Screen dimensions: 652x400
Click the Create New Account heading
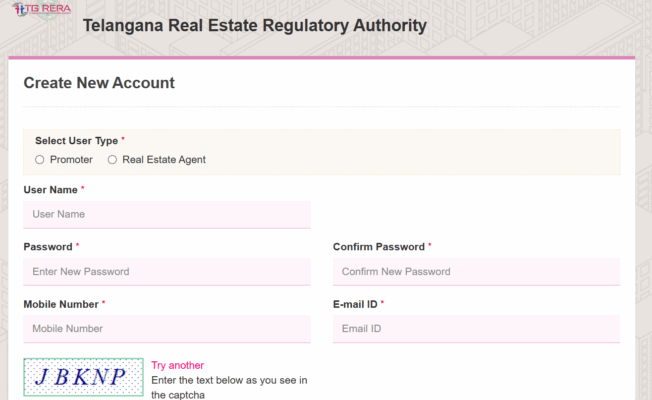(x=99, y=83)
